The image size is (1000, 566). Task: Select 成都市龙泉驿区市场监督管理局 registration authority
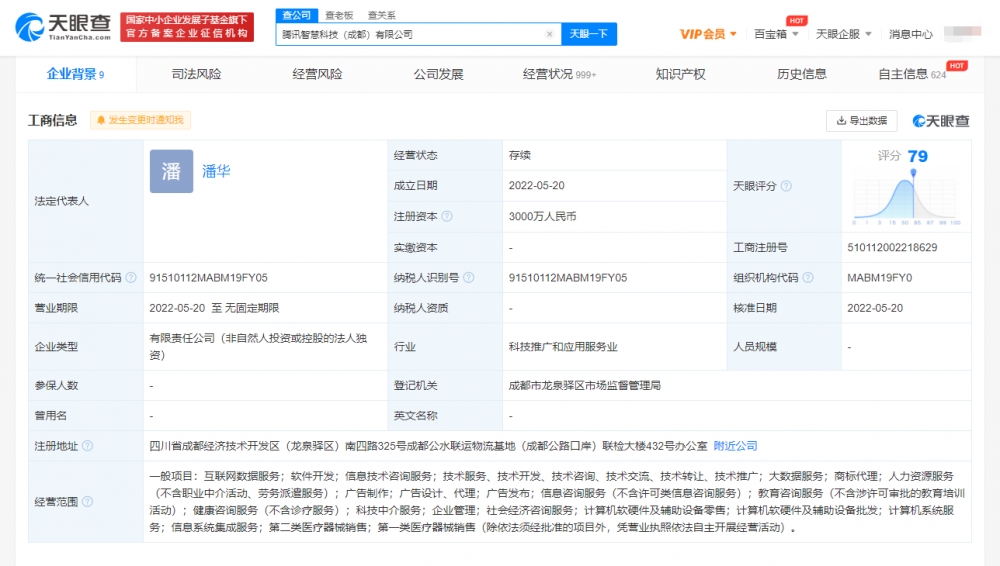[585, 385]
